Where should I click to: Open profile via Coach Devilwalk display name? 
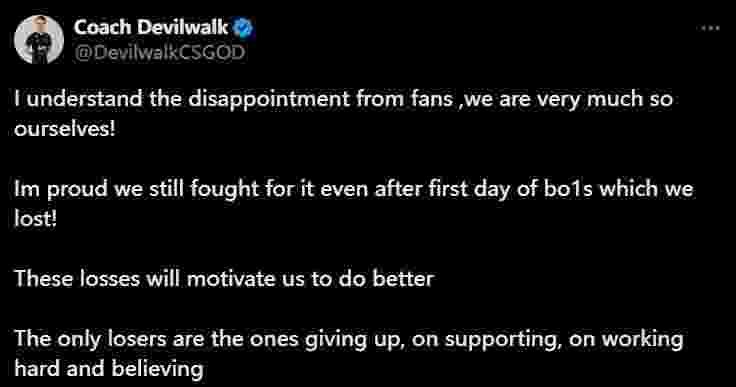tap(151, 28)
